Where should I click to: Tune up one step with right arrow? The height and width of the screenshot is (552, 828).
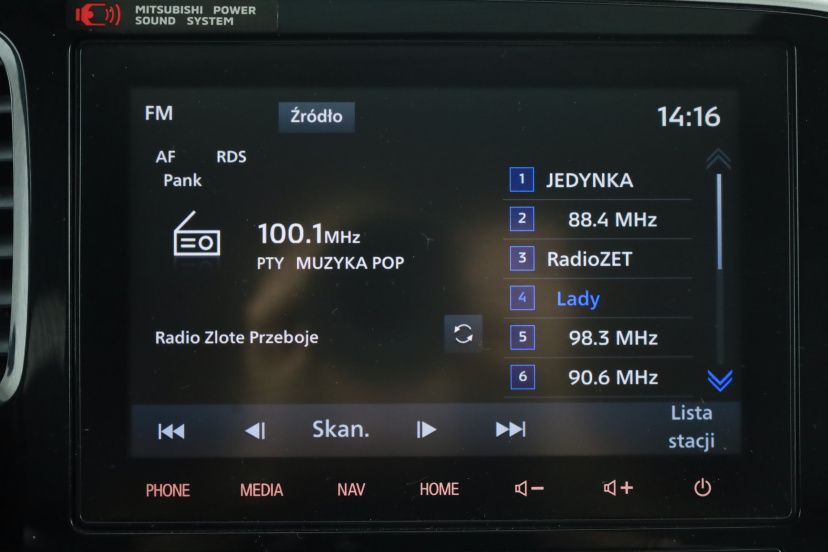click(426, 430)
